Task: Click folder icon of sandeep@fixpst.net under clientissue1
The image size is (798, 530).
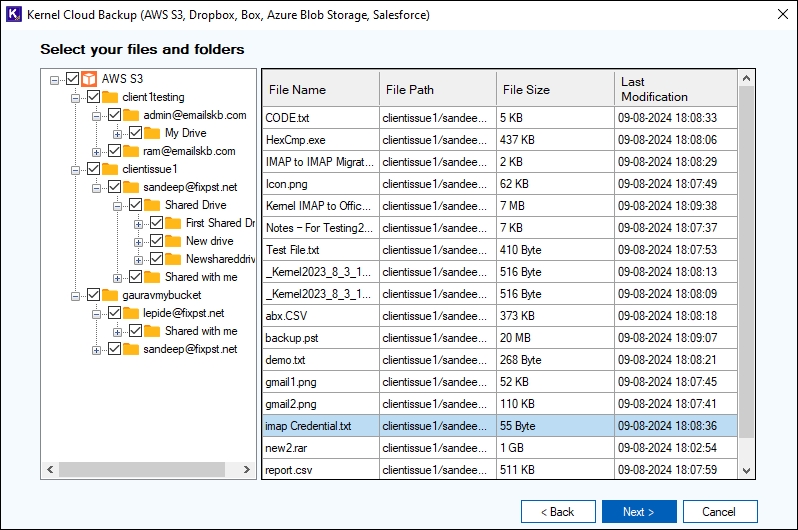Action: coord(131,187)
